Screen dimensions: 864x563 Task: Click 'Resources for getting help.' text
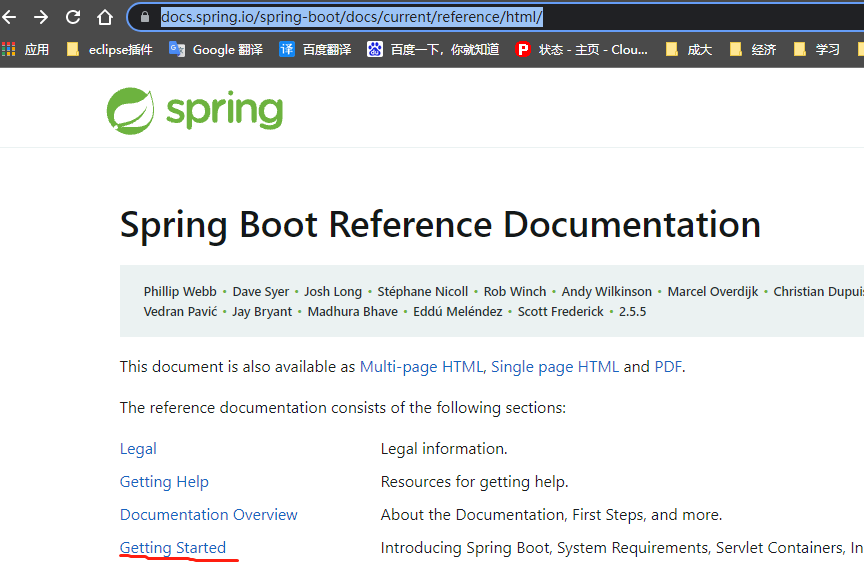[x=474, y=482]
